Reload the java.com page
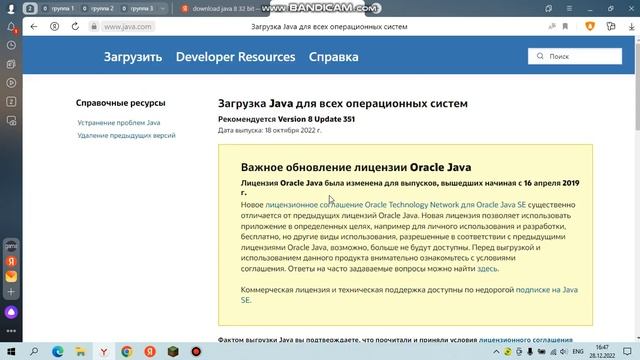This screenshot has height=360, width=640. coord(75,27)
